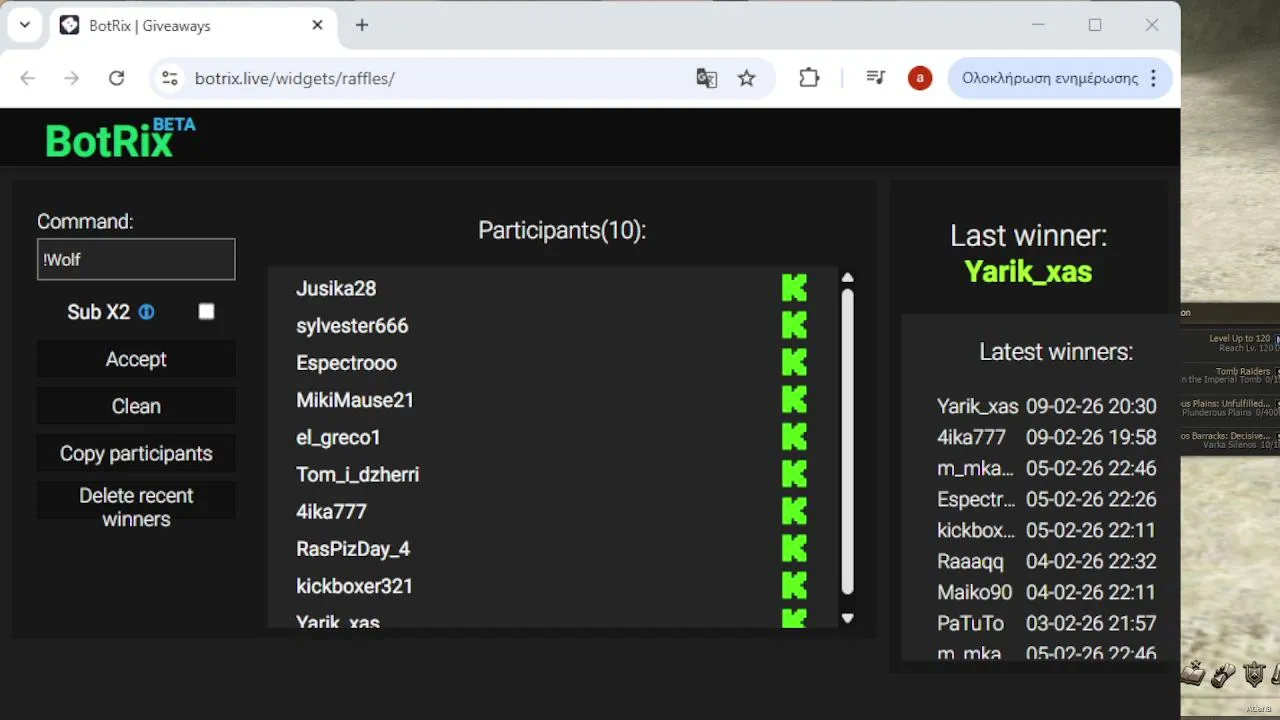Reload the page in Chrome

point(116,78)
